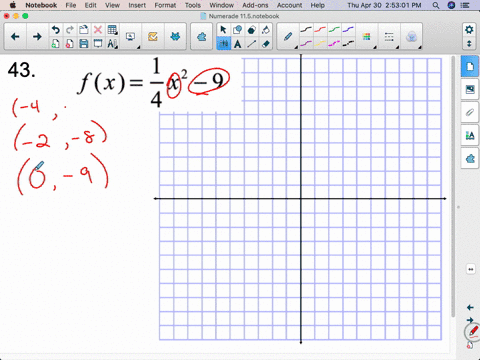Toggle the highlighted Pens tool

tap(223, 44)
